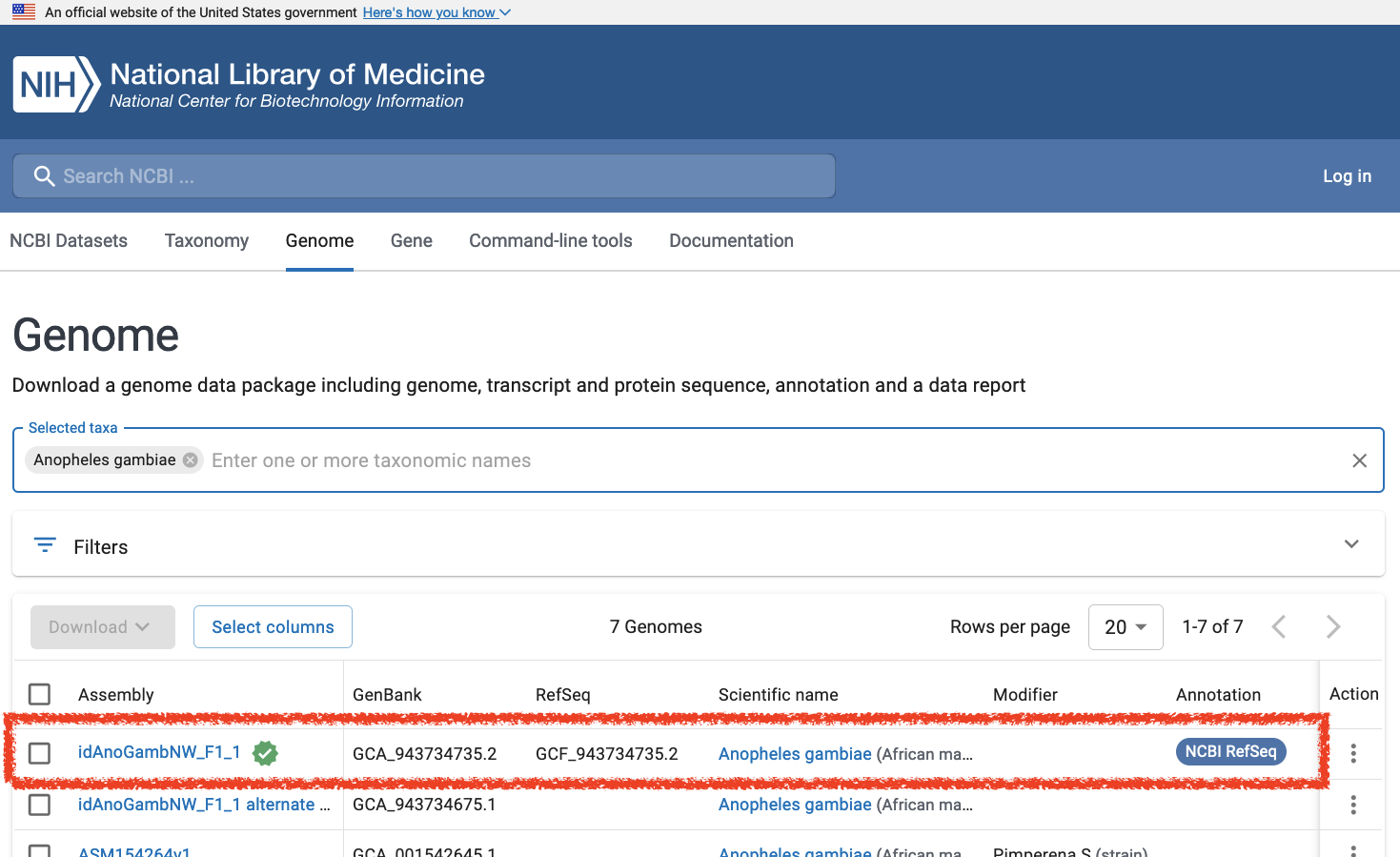Click the Assembly column header
The height and width of the screenshot is (857, 1400).
115,695
